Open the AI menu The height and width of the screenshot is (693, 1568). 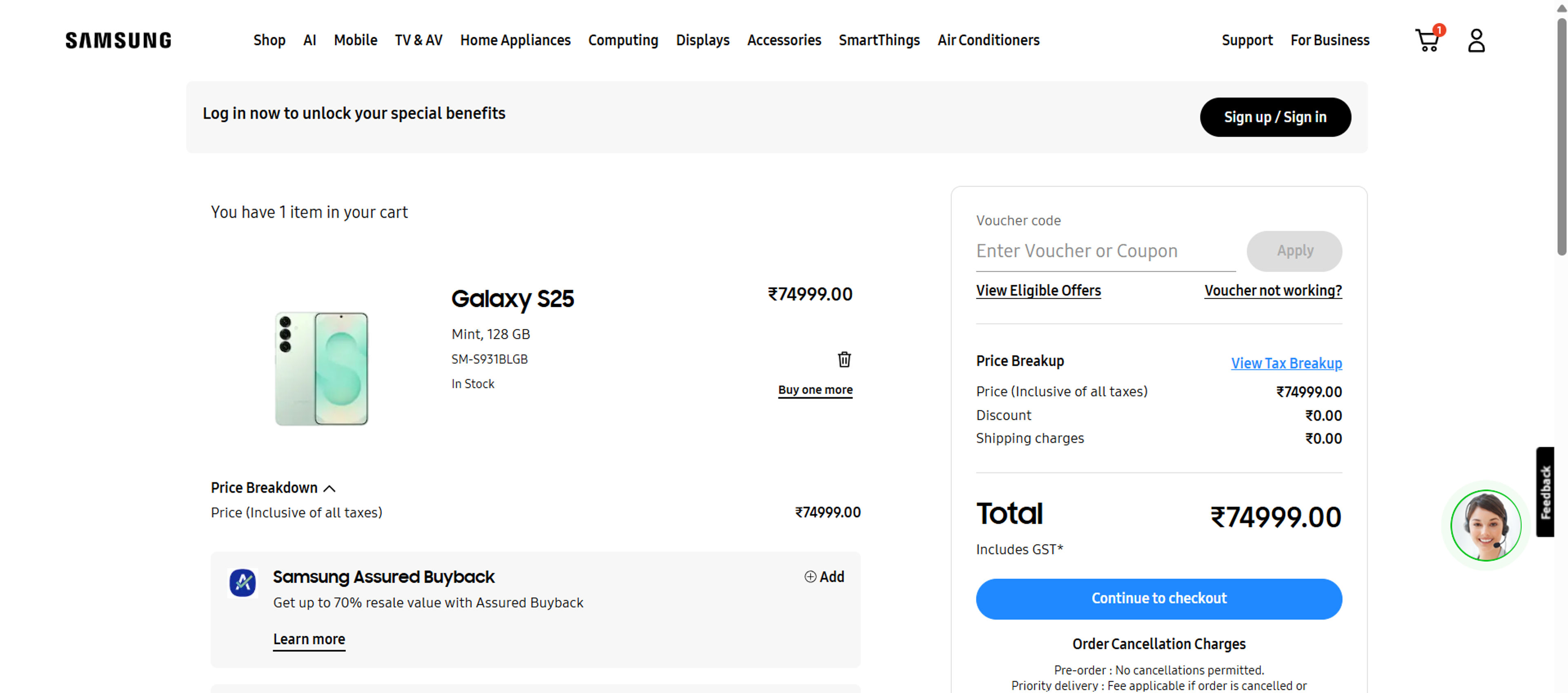point(309,40)
